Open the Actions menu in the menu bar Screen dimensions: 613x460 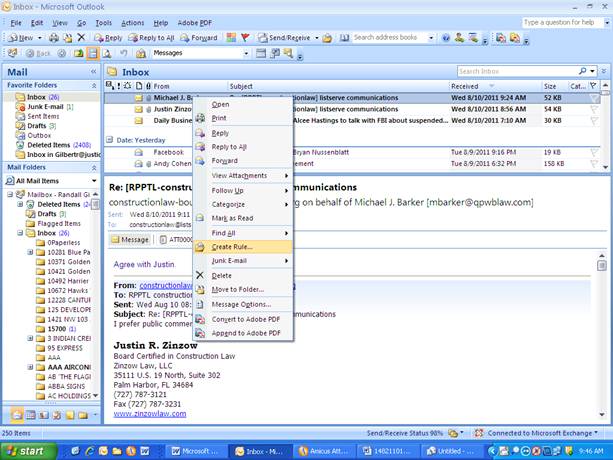pos(133,23)
